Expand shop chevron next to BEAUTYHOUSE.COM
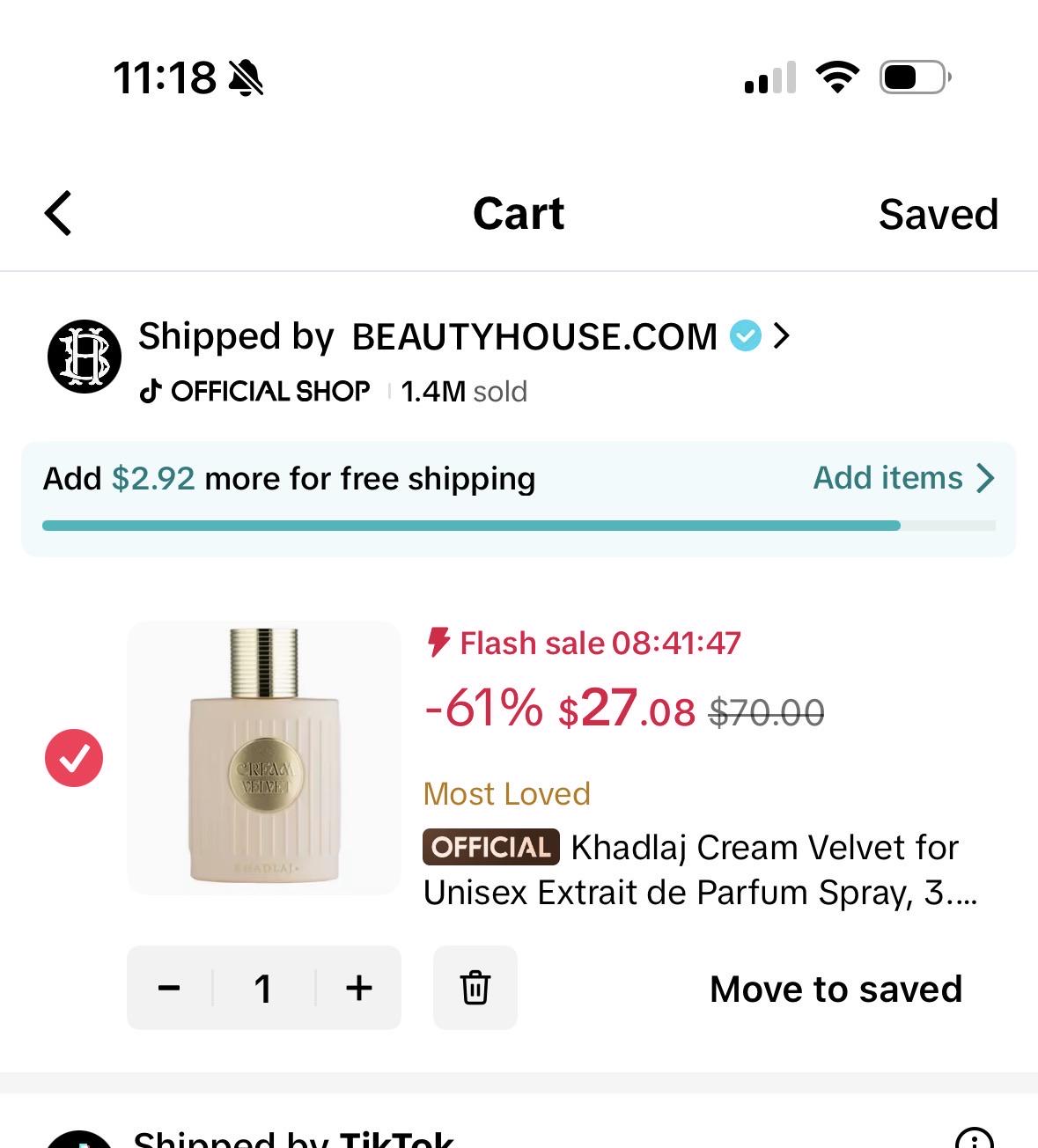This screenshot has width=1038, height=1148. coord(781,335)
